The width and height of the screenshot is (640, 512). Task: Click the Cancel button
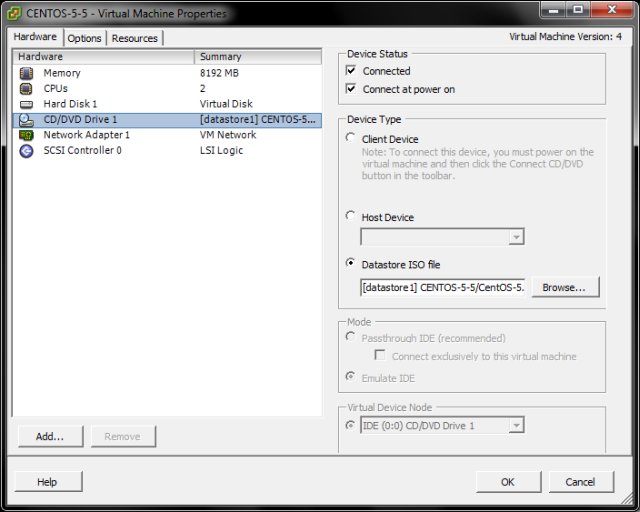pyautogui.click(x=581, y=482)
